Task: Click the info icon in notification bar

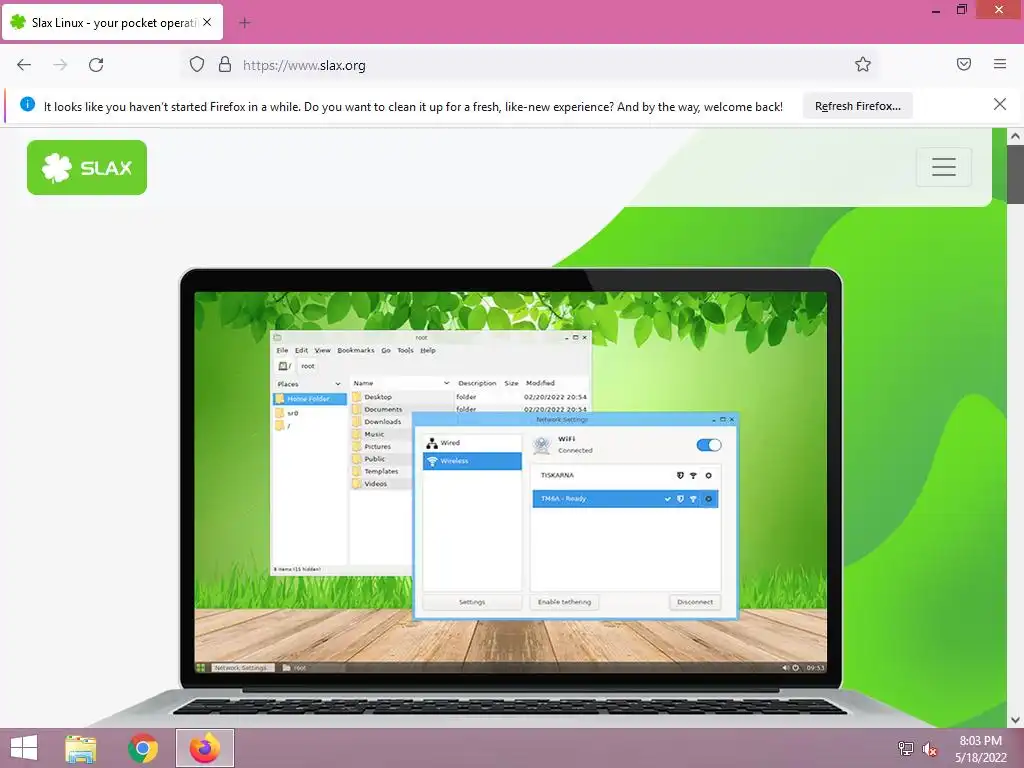Action: pos(27,104)
